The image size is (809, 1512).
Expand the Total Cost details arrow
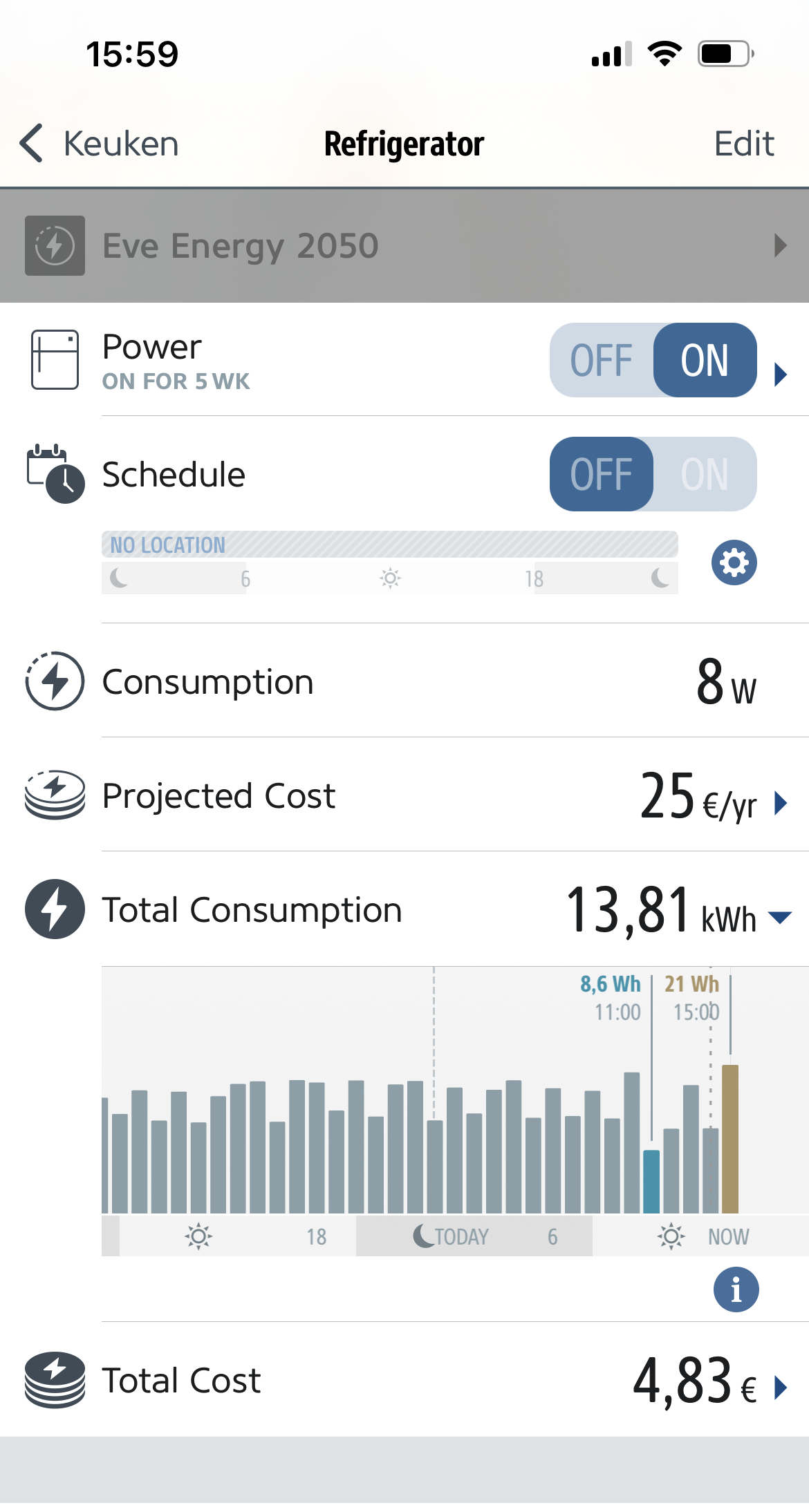[781, 1387]
